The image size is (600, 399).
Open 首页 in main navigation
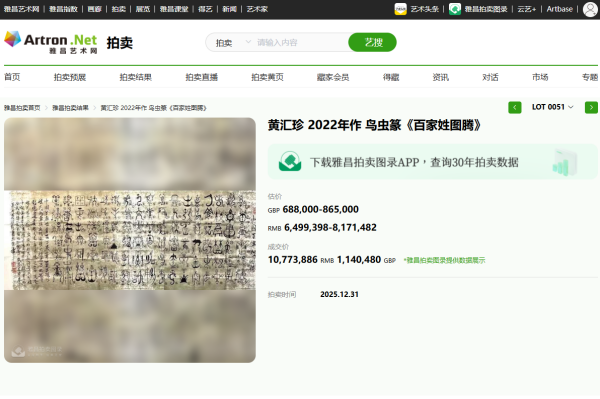click(x=12, y=77)
